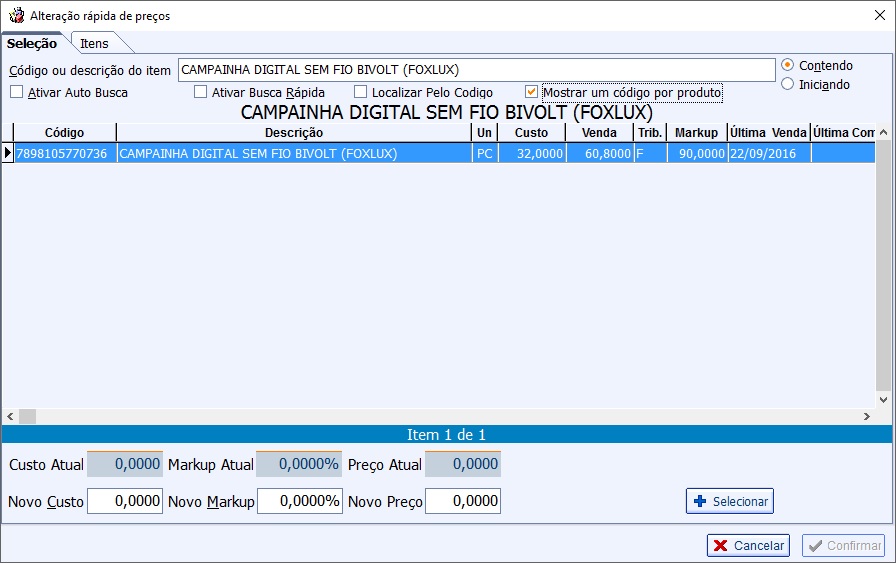
Task: Select code cell 7898105770736
Action: [65, 153]
